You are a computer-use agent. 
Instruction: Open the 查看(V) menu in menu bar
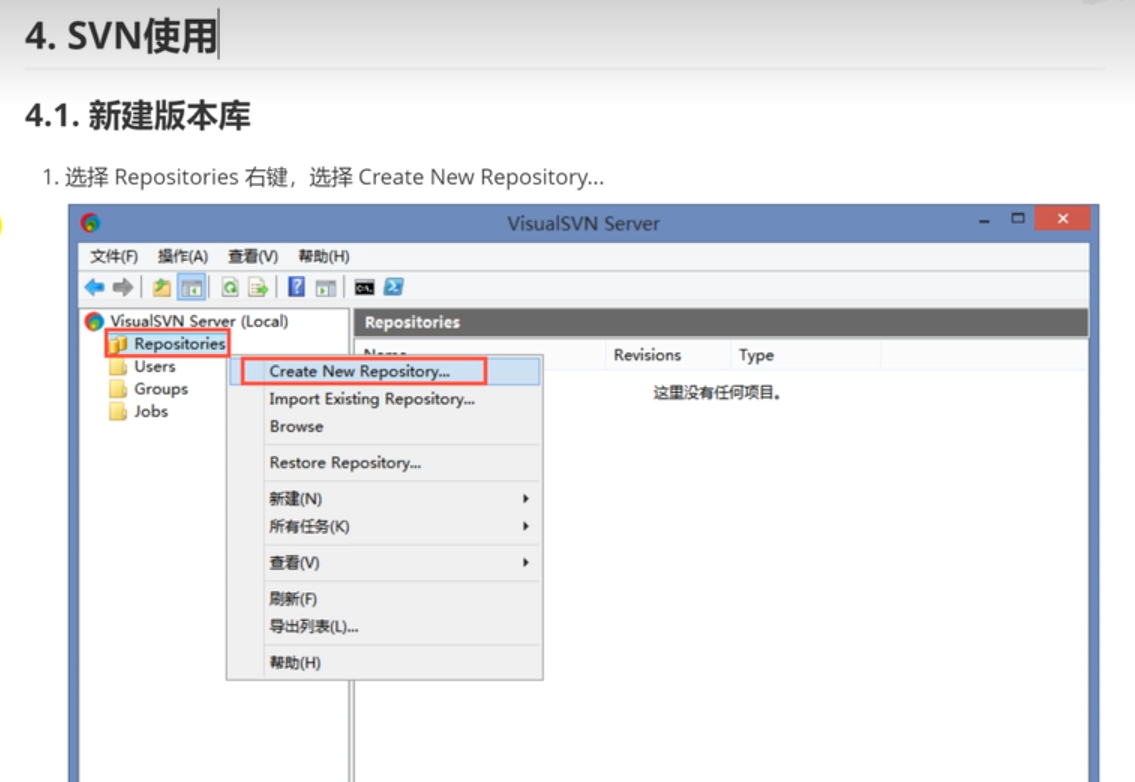(x=253, y=256)
